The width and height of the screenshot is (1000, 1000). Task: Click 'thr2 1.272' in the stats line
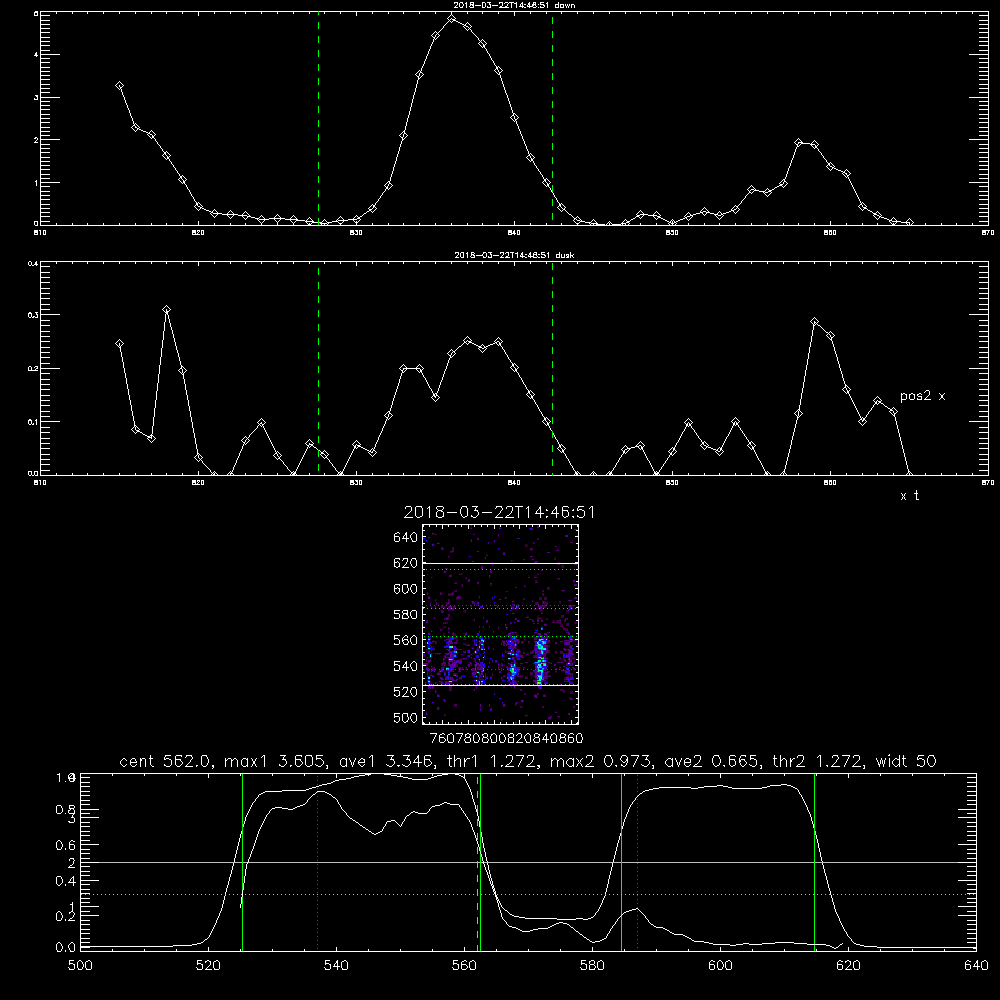(x=818, y=761)
